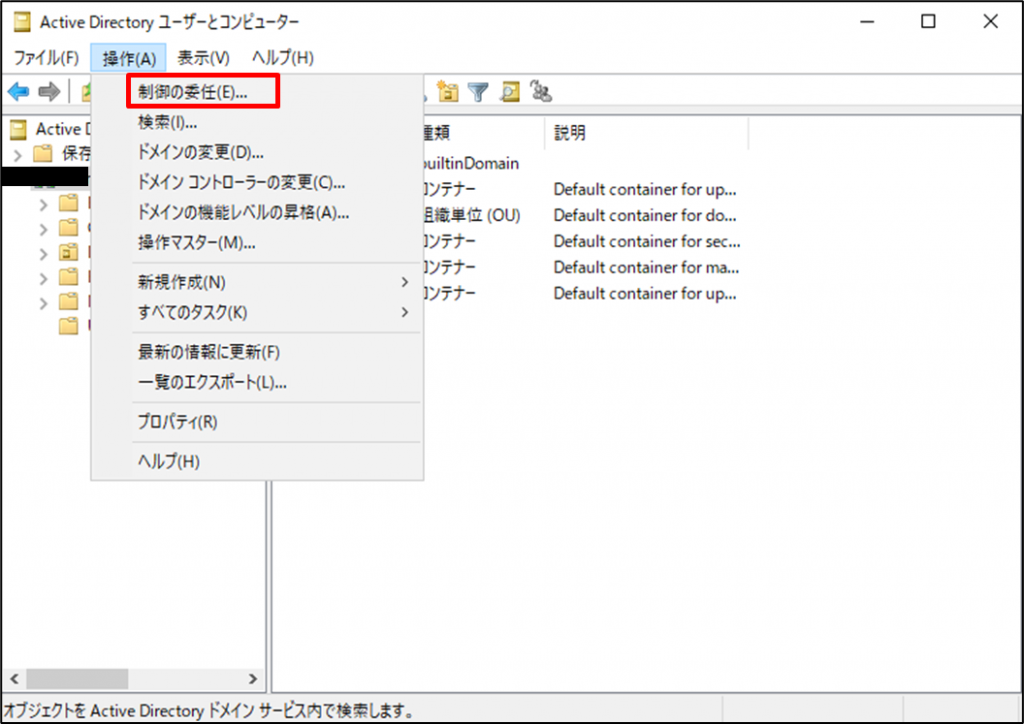Screen dimensions: 1024x724
Task: Click the application icon in title bar
Action: 22,22
